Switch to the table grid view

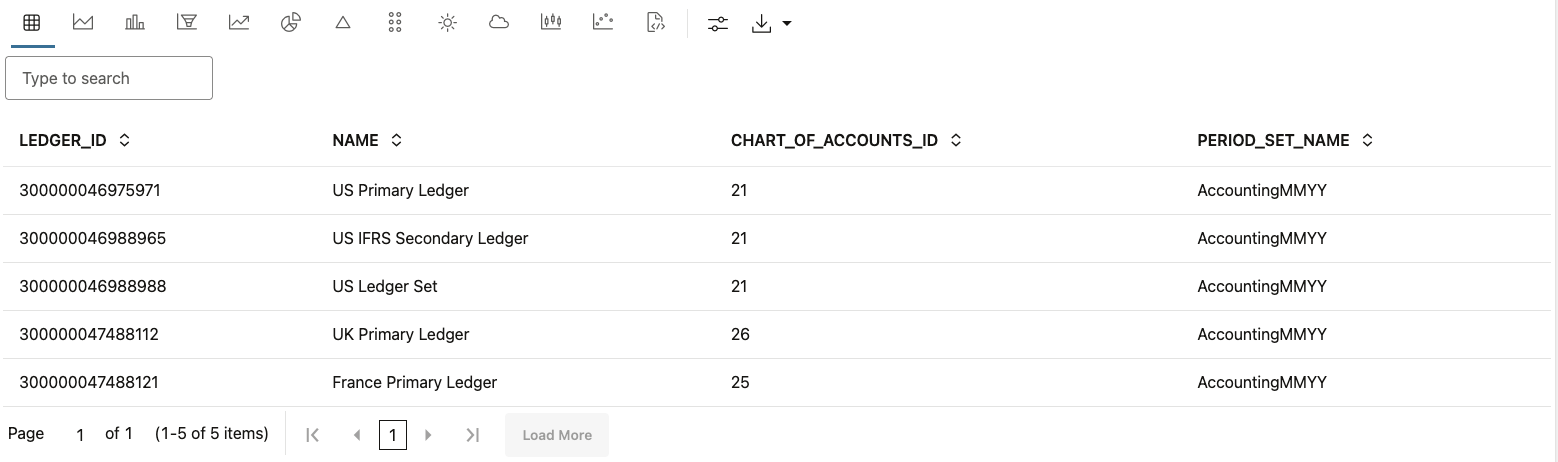click(31, 23)
